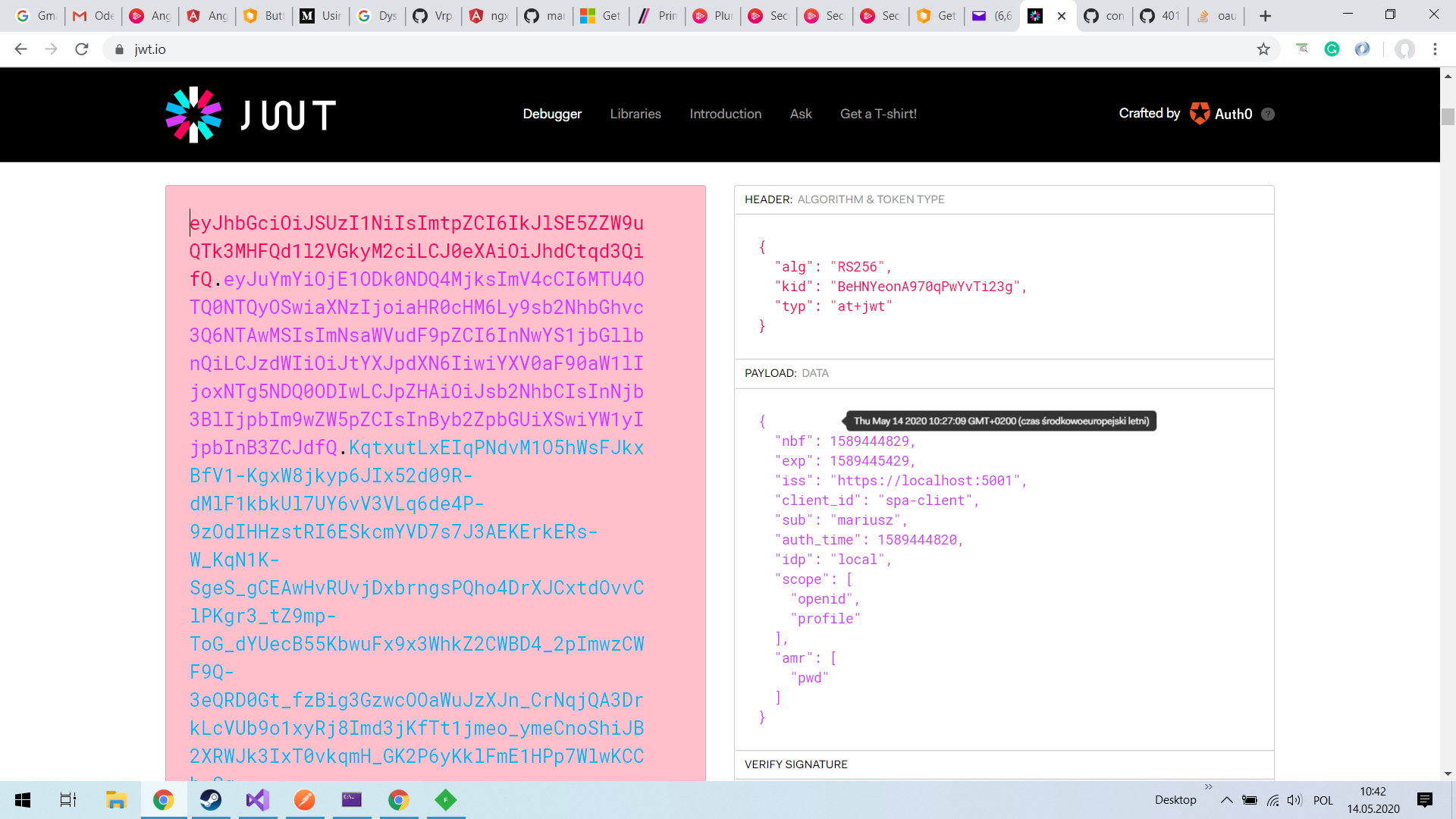1456x819 pixels.
Task: Launch Visual Studio from the taskbar
Action: pyautogui.click(x=258, y=799)
